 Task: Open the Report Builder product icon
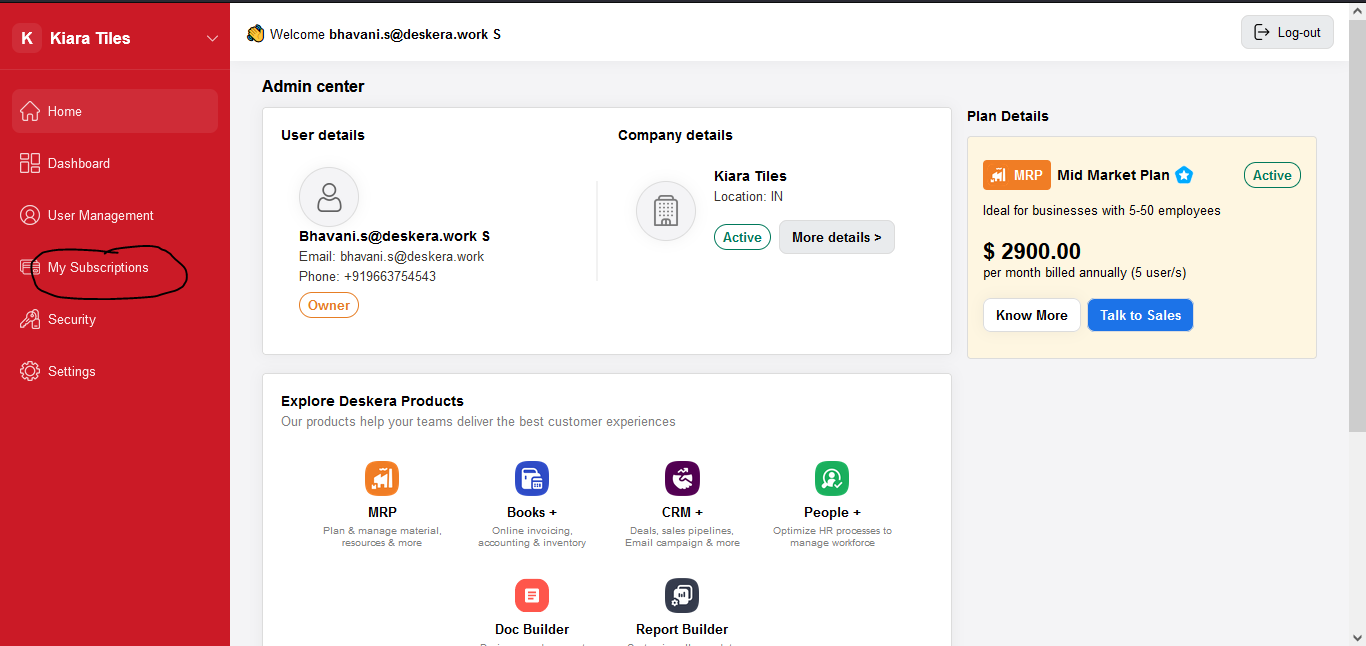(x=682, y=595)
